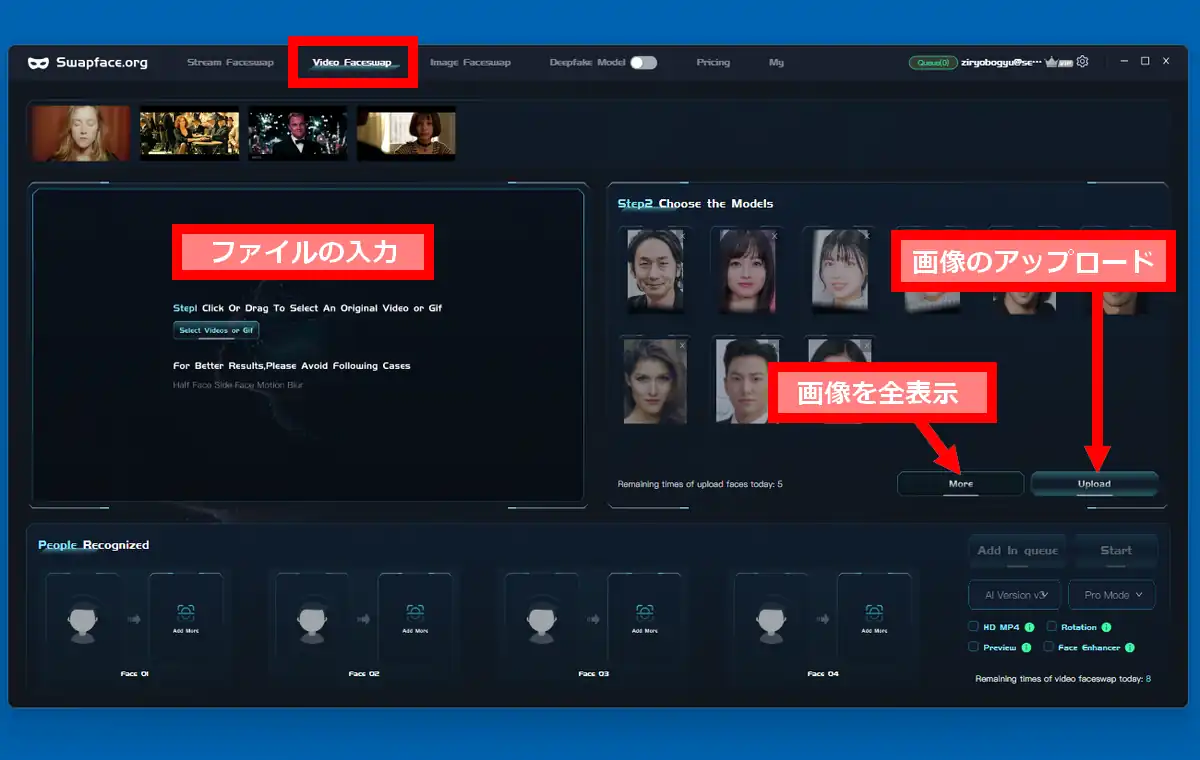Viewport: 1200px width, 760px height.
Task: Open the settings gear icon
Action: [x=1082, y=62]
